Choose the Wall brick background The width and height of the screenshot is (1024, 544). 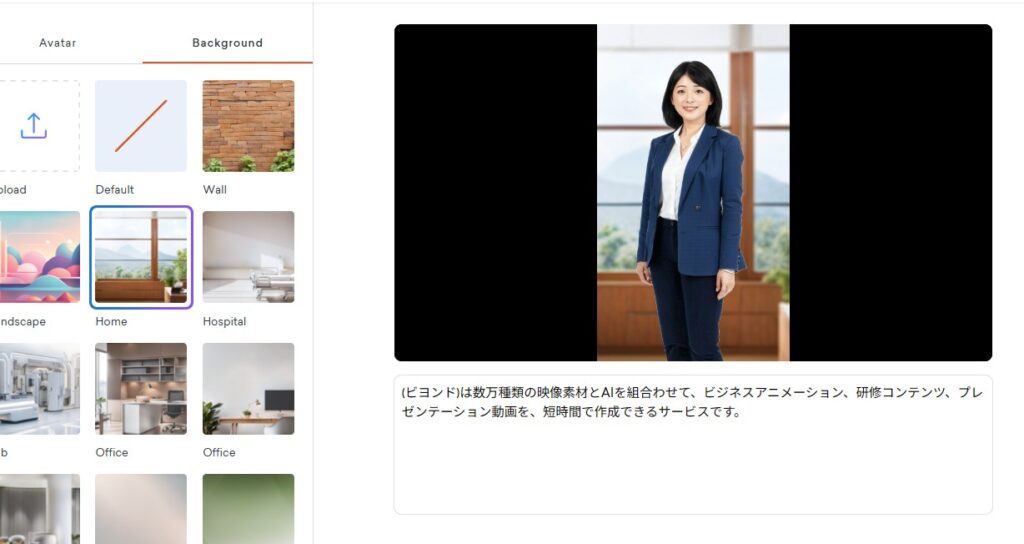248,126
